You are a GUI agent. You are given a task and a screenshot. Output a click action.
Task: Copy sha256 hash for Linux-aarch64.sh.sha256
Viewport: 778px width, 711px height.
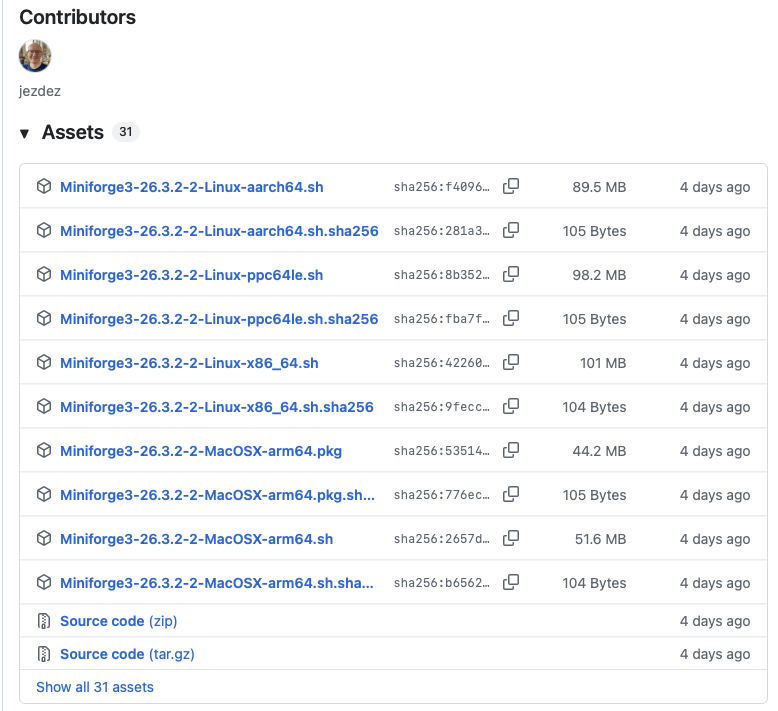point(511,231)
